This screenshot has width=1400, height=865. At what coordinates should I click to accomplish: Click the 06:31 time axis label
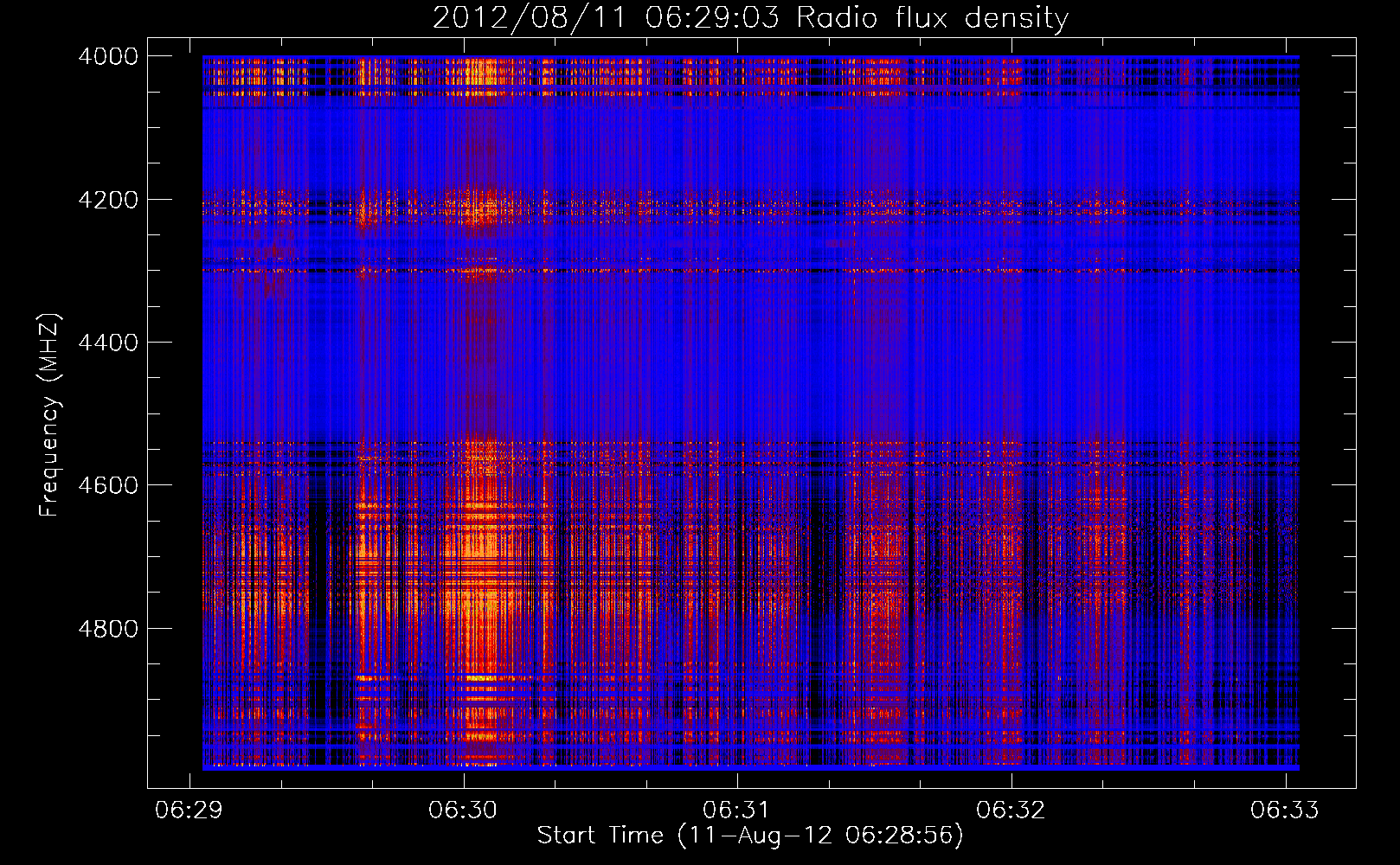736,810
